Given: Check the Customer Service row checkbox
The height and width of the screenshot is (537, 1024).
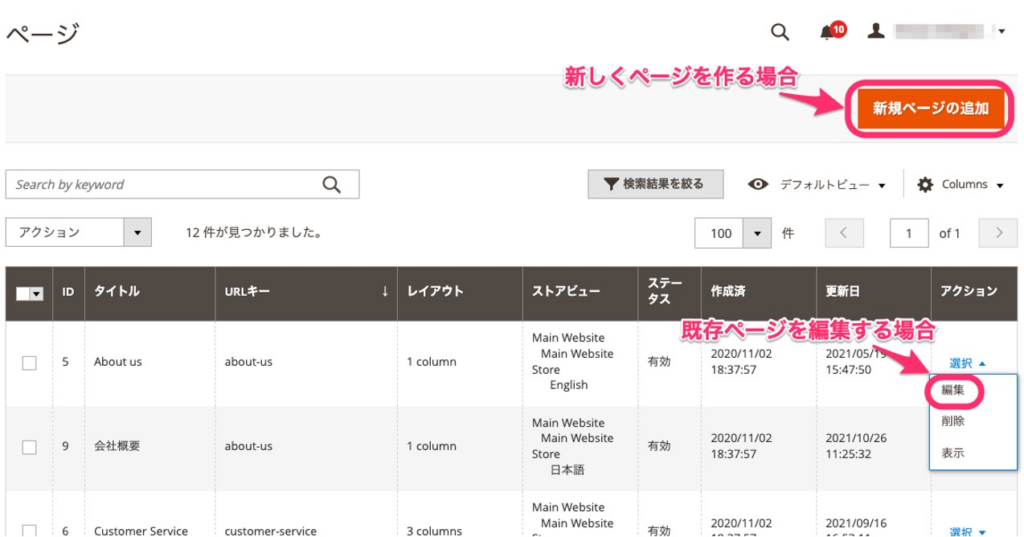Looking at the screenshot, I should (29, 530).
